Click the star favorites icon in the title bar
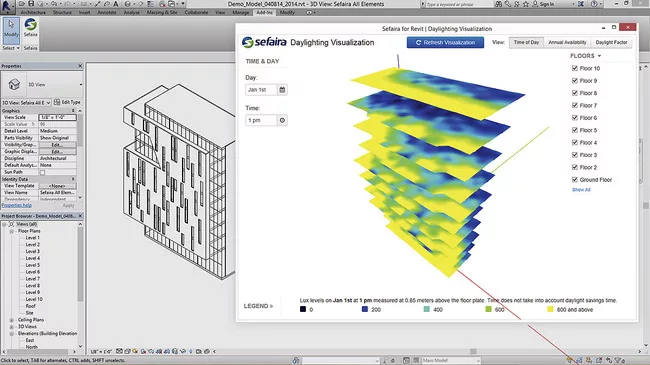The height and width of the screenshot is (365, 650). coord(526,4)
